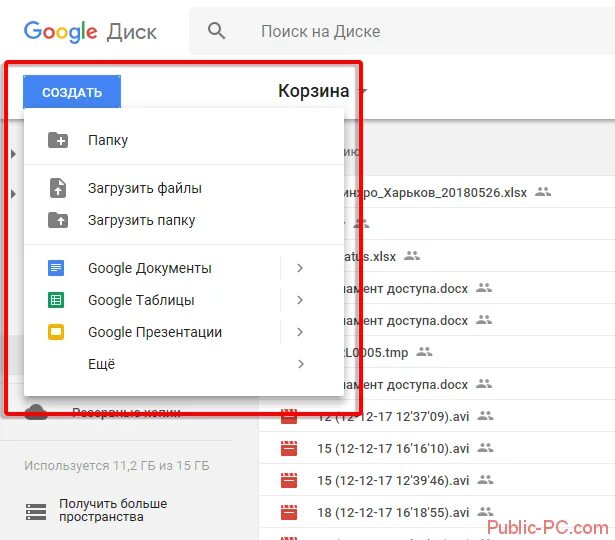Click shared icon beside 12'37'09).avi
The width and height of the screenshot is (615, 540).
click(x=486, y=415)
